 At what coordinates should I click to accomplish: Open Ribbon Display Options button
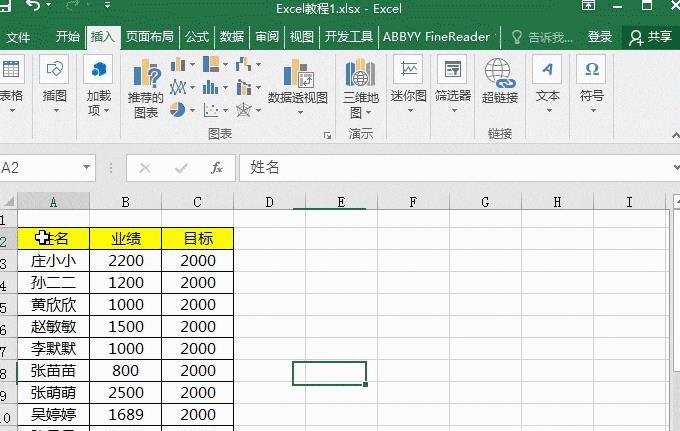pos(588,5)
